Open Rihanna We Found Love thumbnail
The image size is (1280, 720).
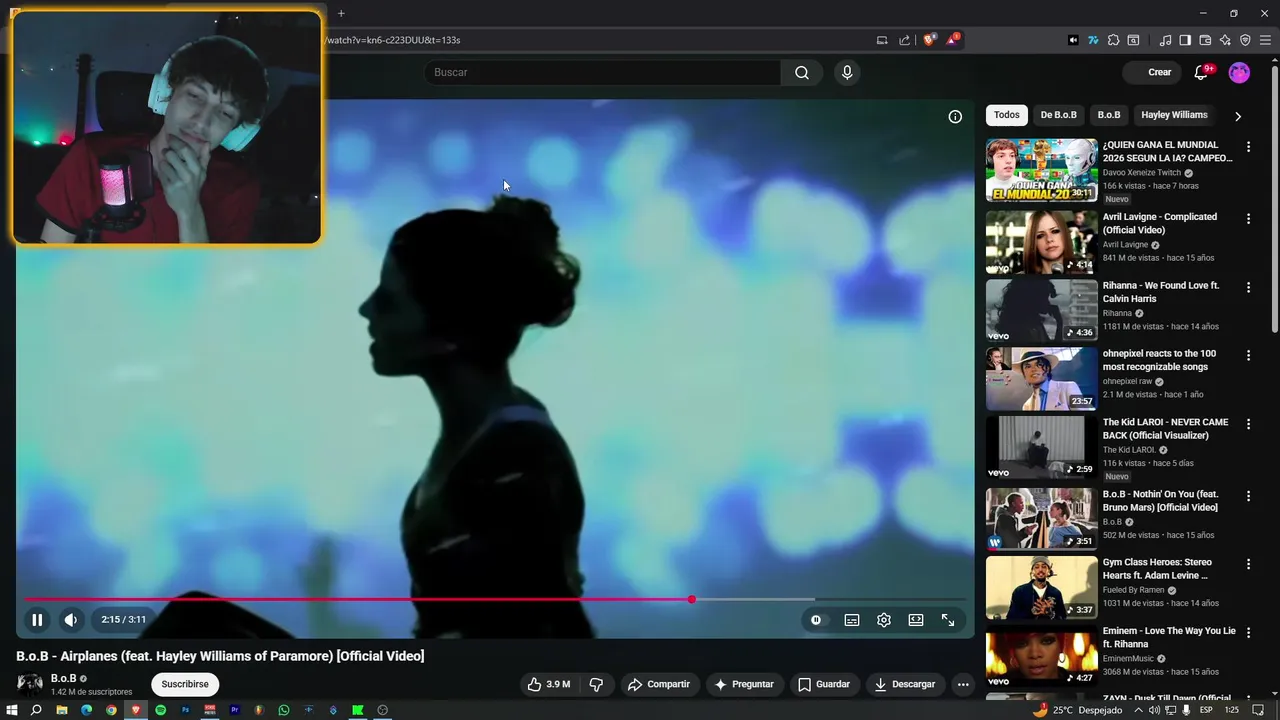click(1041, 310)
